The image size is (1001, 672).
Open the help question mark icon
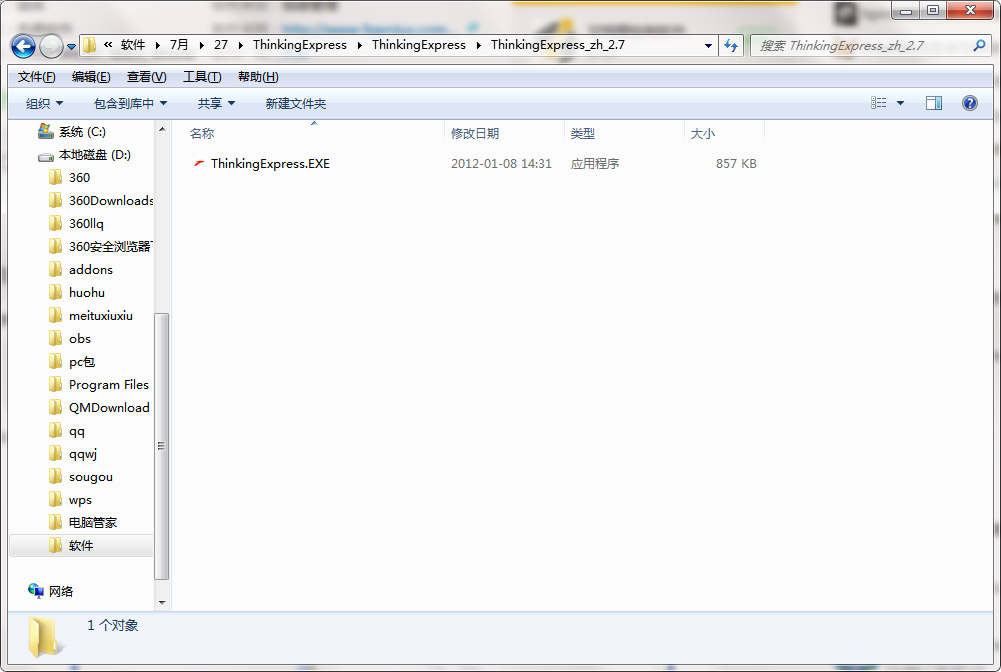tap(969, 103)
